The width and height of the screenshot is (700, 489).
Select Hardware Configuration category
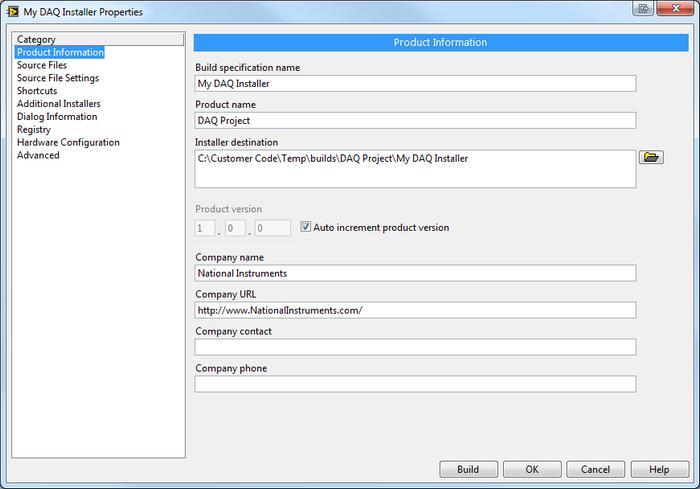tap(68, 142)
